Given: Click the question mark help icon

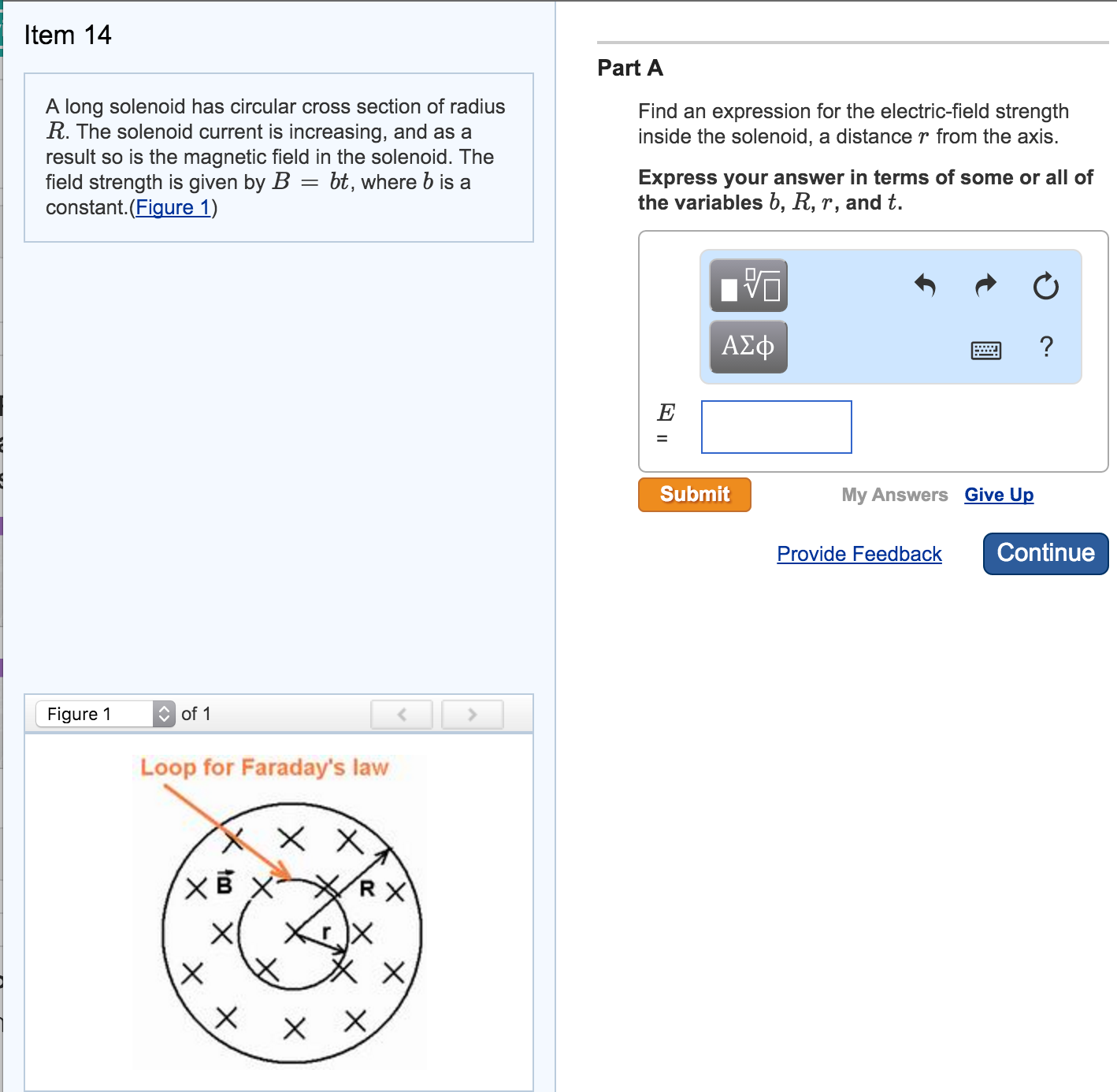Looking at the screenshot, I should (1046, 347).
